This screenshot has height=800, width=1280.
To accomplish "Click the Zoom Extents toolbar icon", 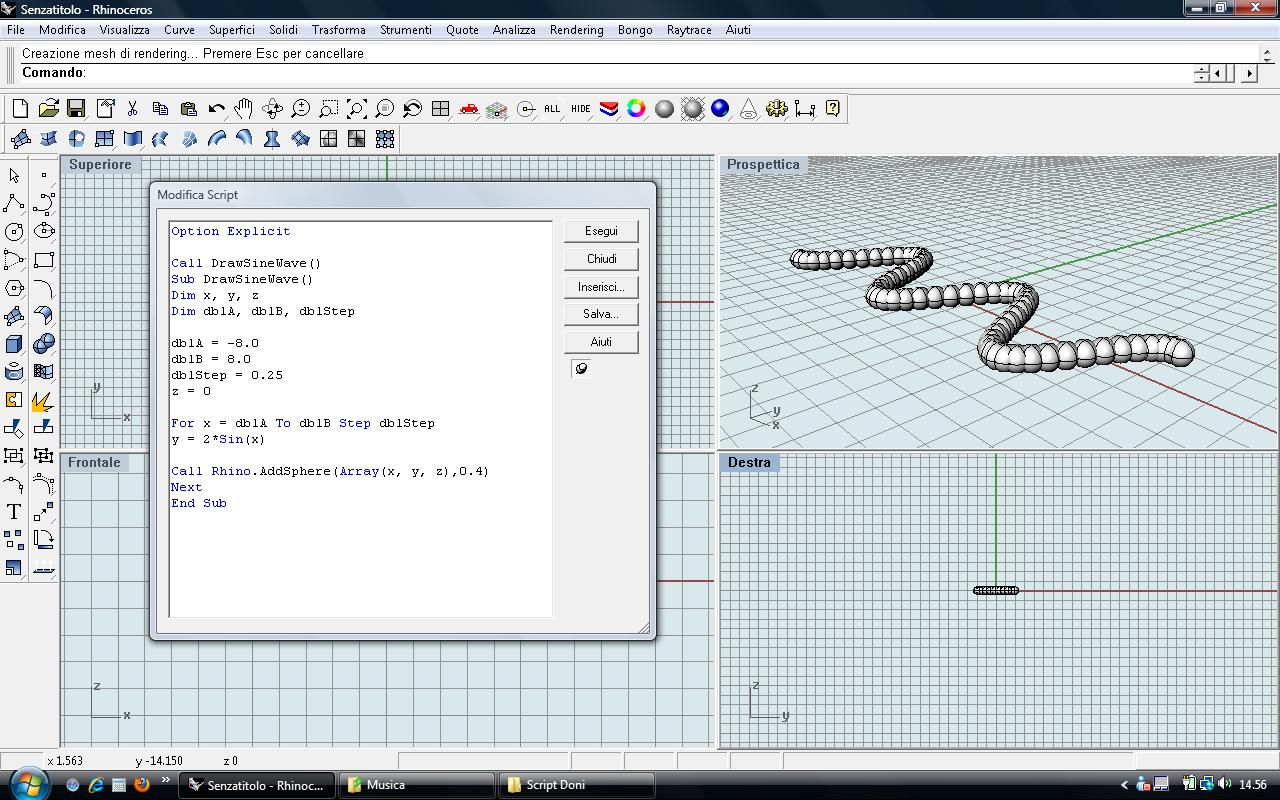I will tap(356, 108).
